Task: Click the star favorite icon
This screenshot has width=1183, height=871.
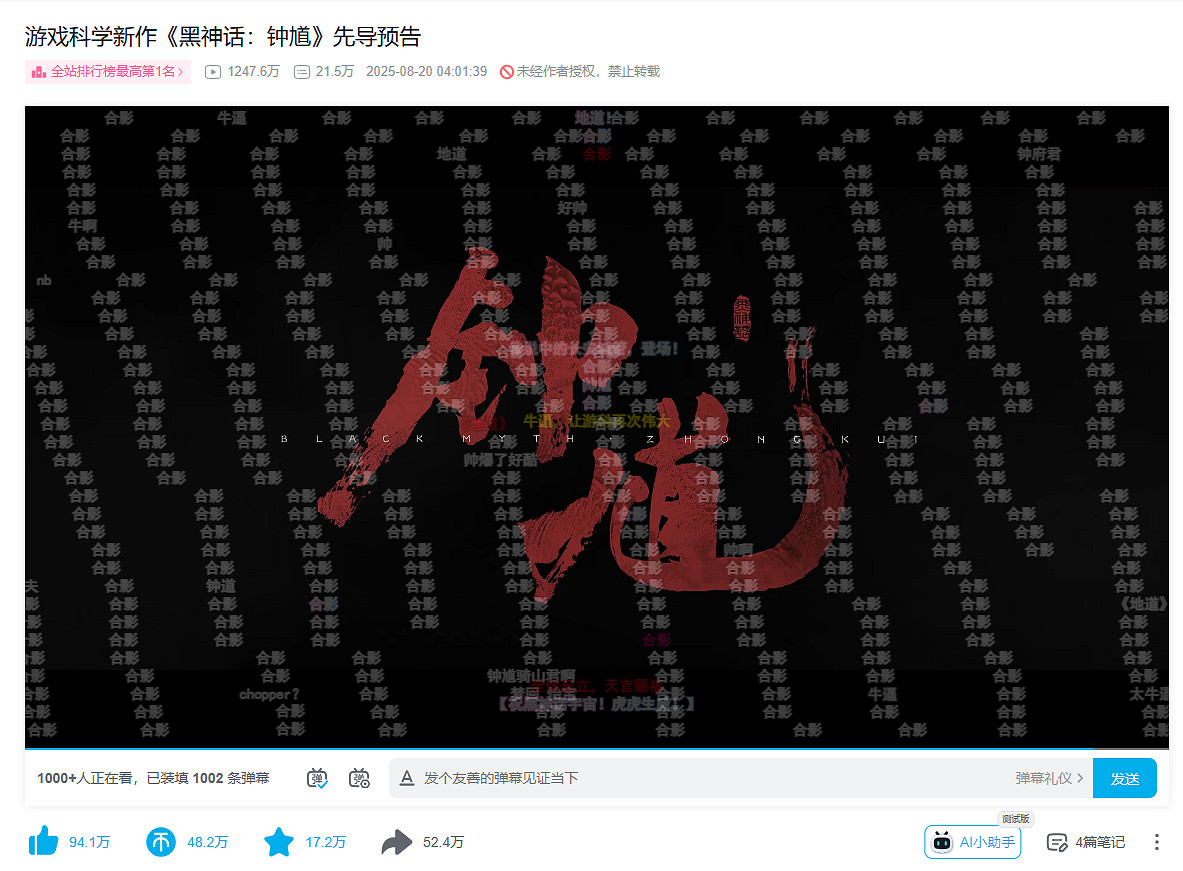Action: [280, 842]
